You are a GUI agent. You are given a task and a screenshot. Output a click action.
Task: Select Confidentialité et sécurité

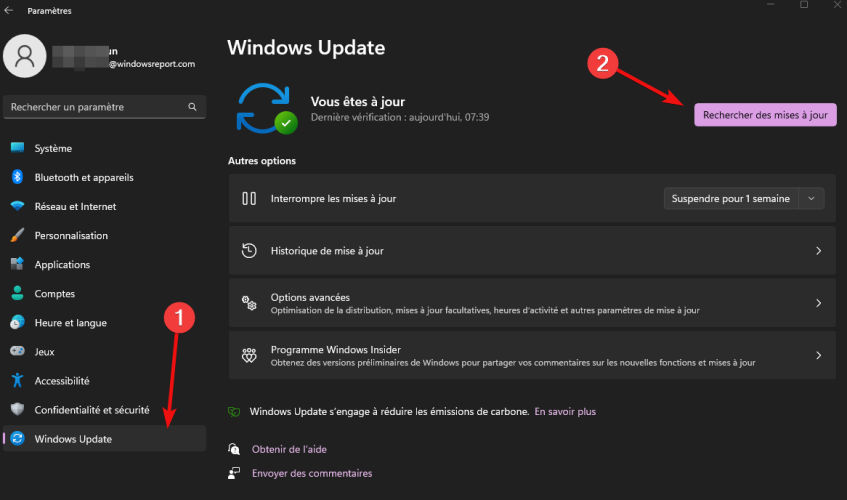point(104,410)
